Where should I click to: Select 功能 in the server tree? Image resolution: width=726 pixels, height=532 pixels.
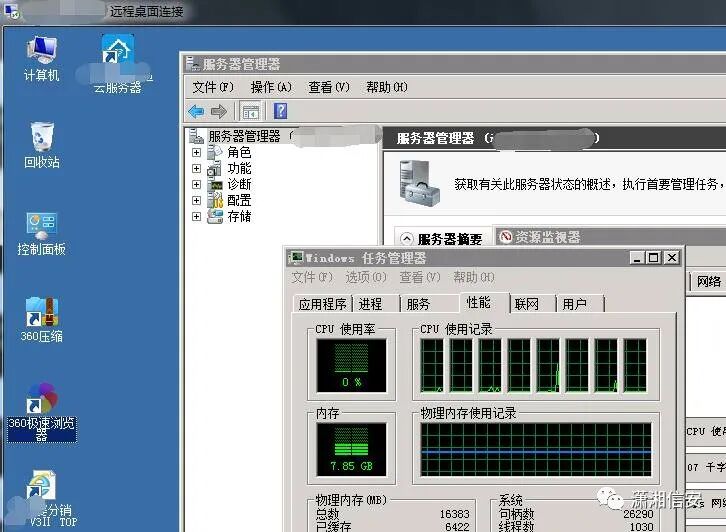pyautogui.click(x=239, y=169)
